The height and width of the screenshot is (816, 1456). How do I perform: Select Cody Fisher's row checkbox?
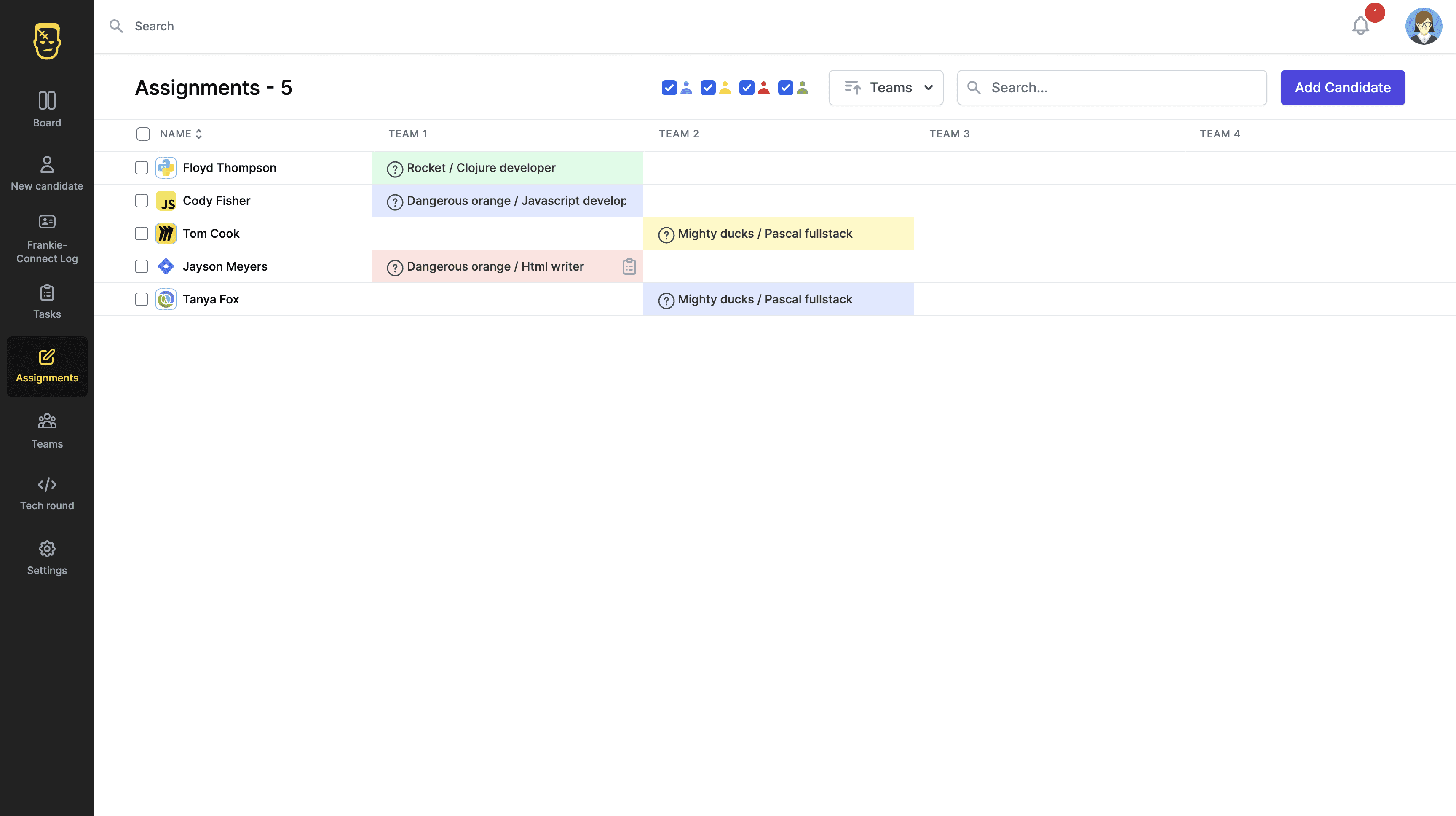pos(141,201)
